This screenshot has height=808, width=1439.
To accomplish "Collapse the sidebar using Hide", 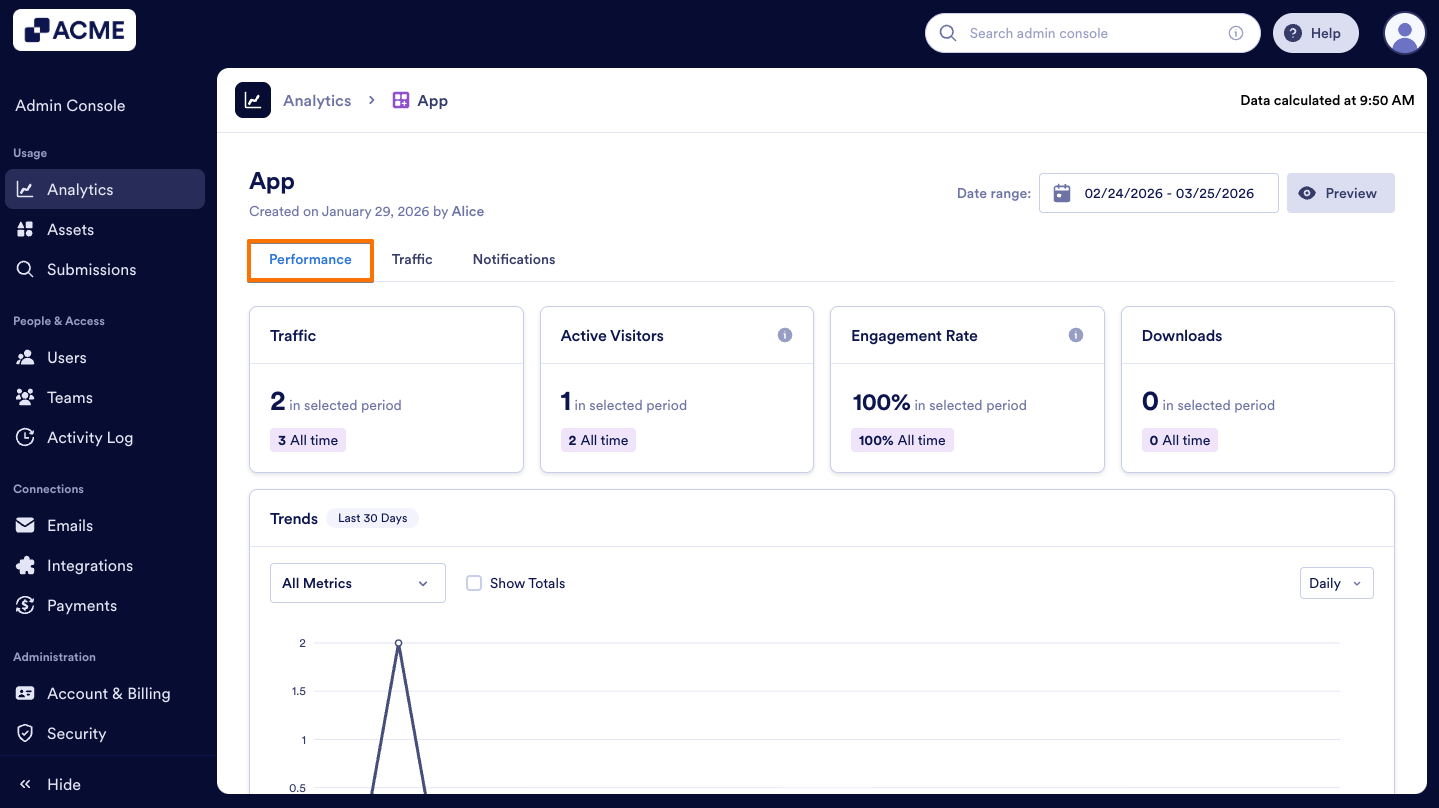I will [47, 784].
